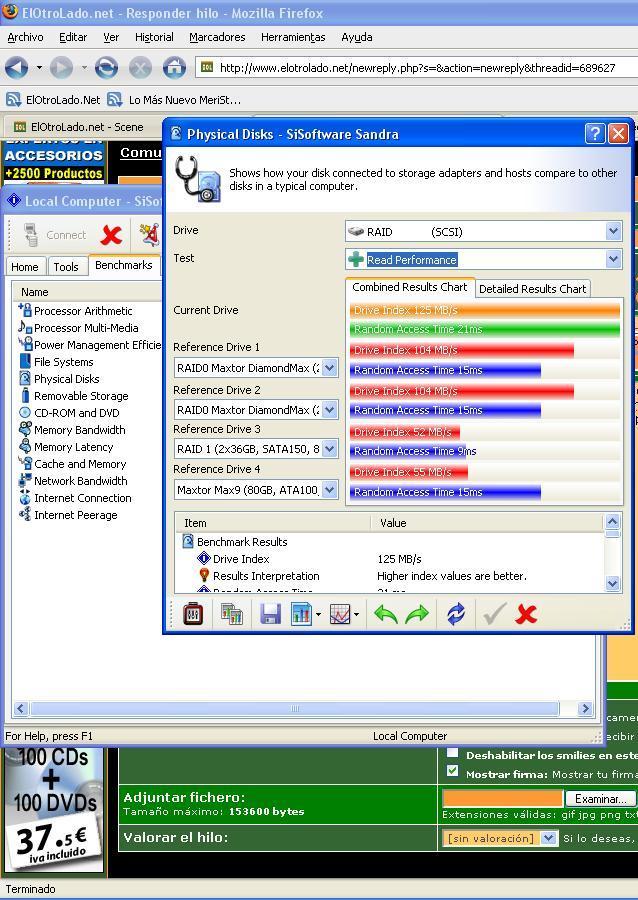The height and width of the screenshot is (900, 638).
Task: Open Reference Drive 2 dropdown
Action: [x=329, y=410]
